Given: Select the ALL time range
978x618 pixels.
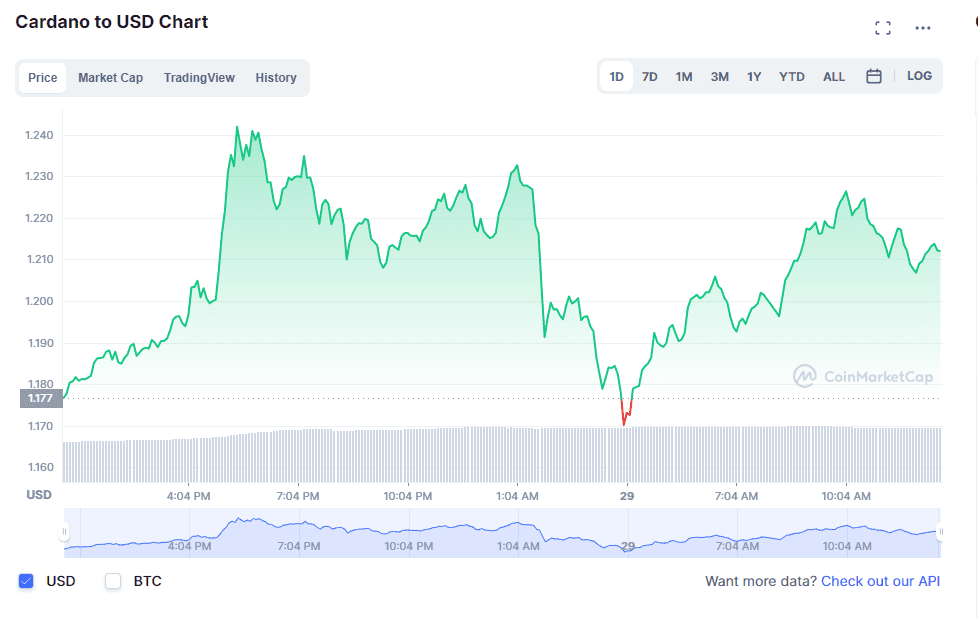Looking at the screenshot, I should point(833,75).
